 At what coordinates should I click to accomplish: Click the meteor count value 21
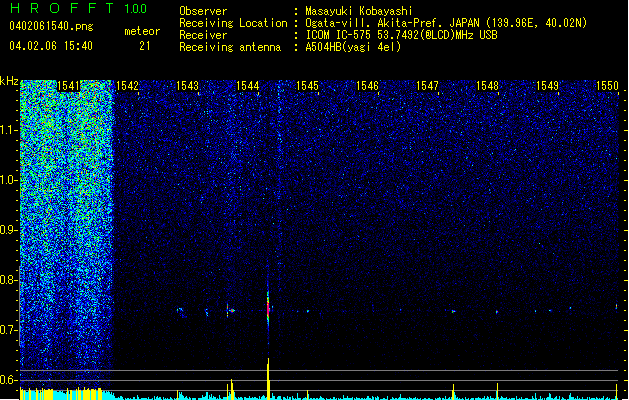pyautogui.click(x=145, y=46)
